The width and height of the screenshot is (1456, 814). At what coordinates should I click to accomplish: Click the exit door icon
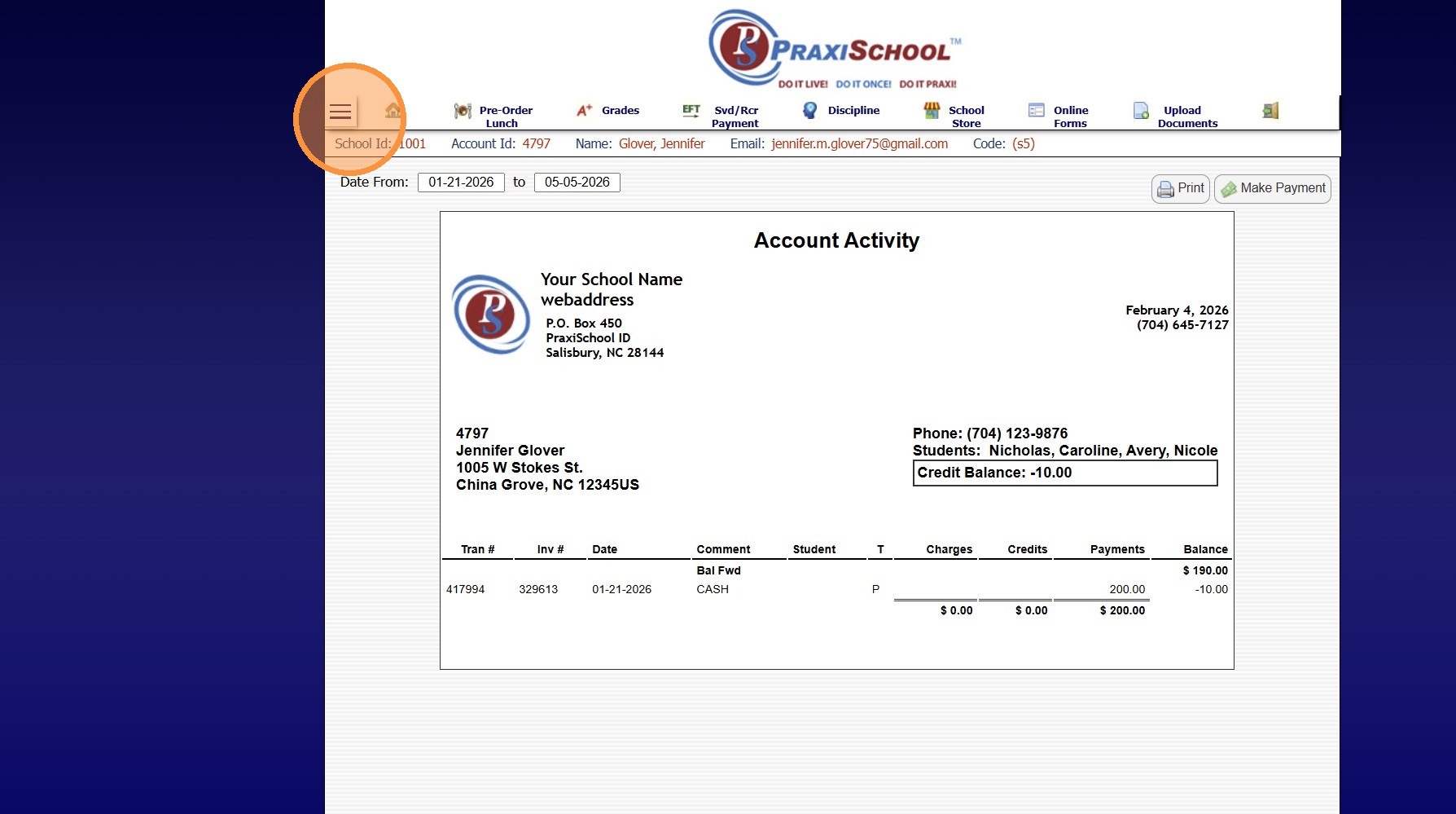[x=1270, y=110]
